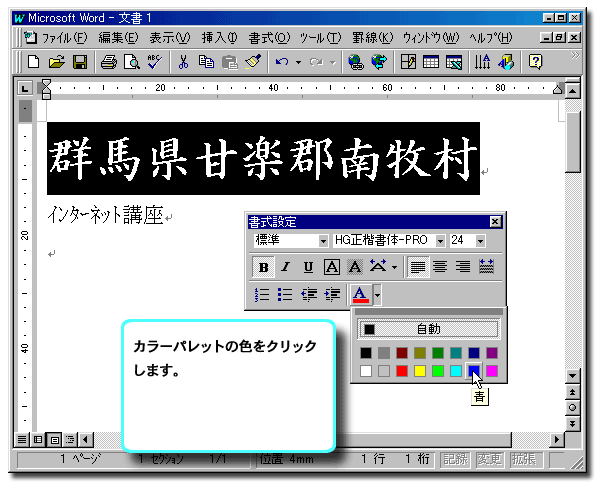Image resolution: width=600 pixels, height=488 pixels.
Task: Expand the font color dropdown arrow
Action: coord(378,295)
